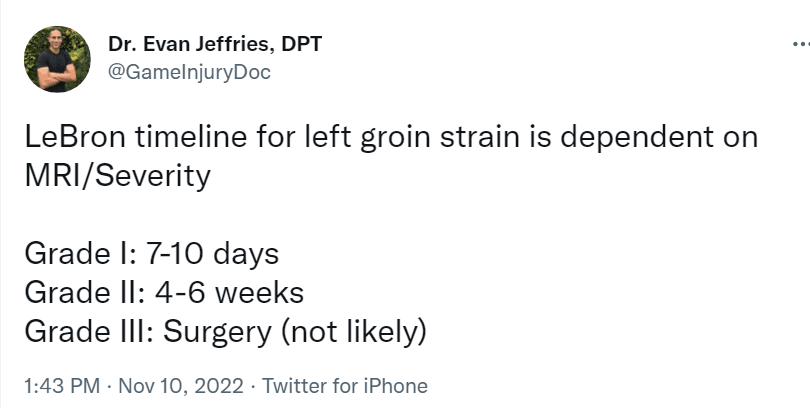Image resolution: width=810 pixels, height=408 pixels.
Task: Click the DPT suffix in display name
Action: [x=302, y=44]
